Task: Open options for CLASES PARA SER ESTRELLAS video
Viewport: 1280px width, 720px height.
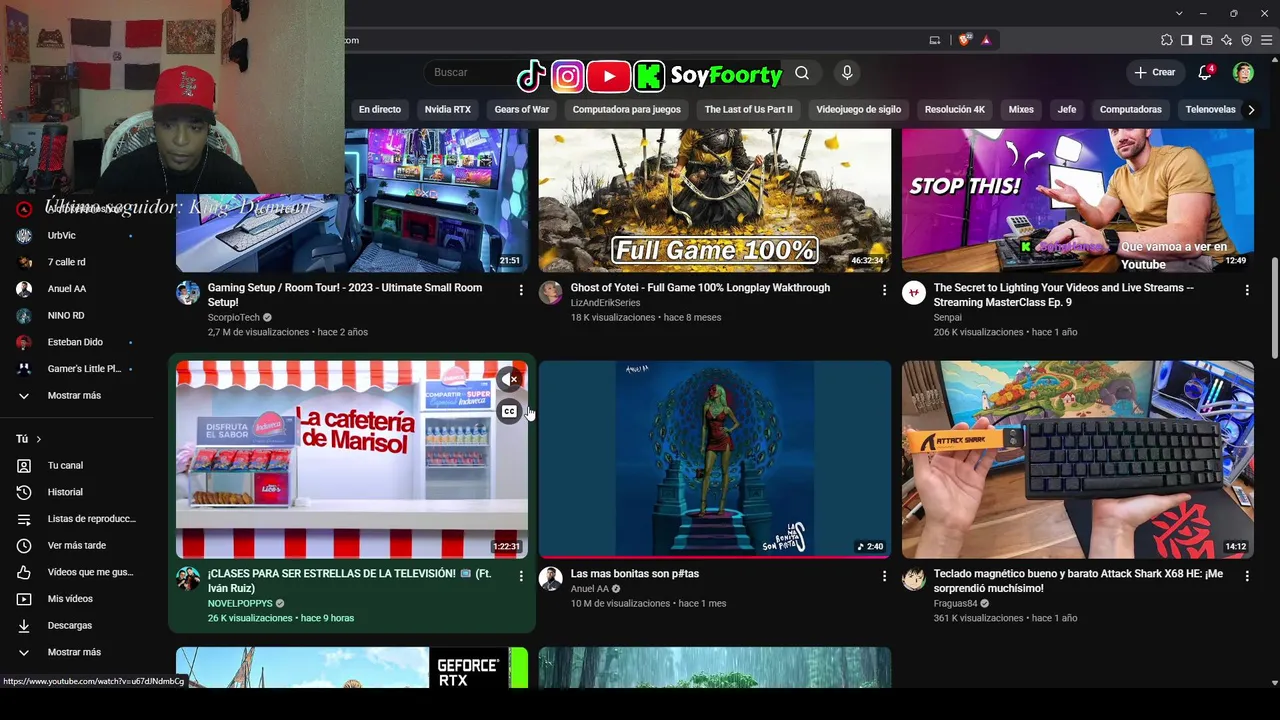Action: (x=521, y=576)
